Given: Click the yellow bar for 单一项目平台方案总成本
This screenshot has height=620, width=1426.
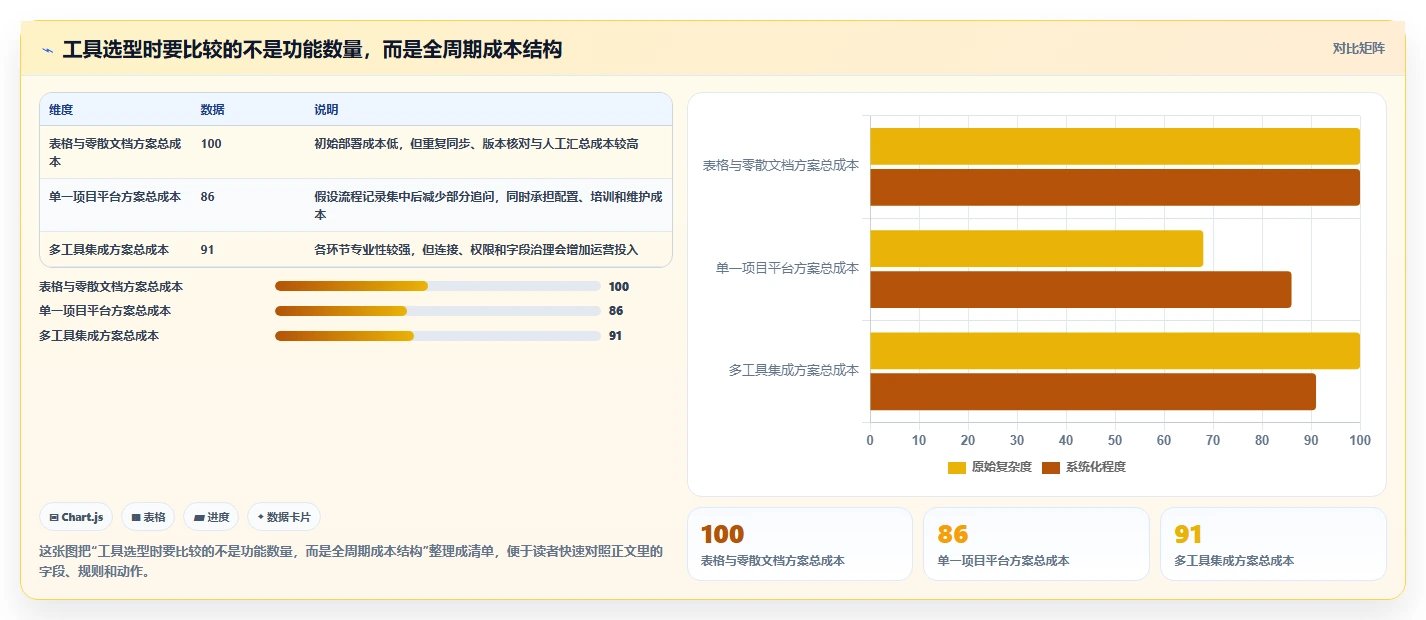Looking at the screenshot, I should 1037,248.
